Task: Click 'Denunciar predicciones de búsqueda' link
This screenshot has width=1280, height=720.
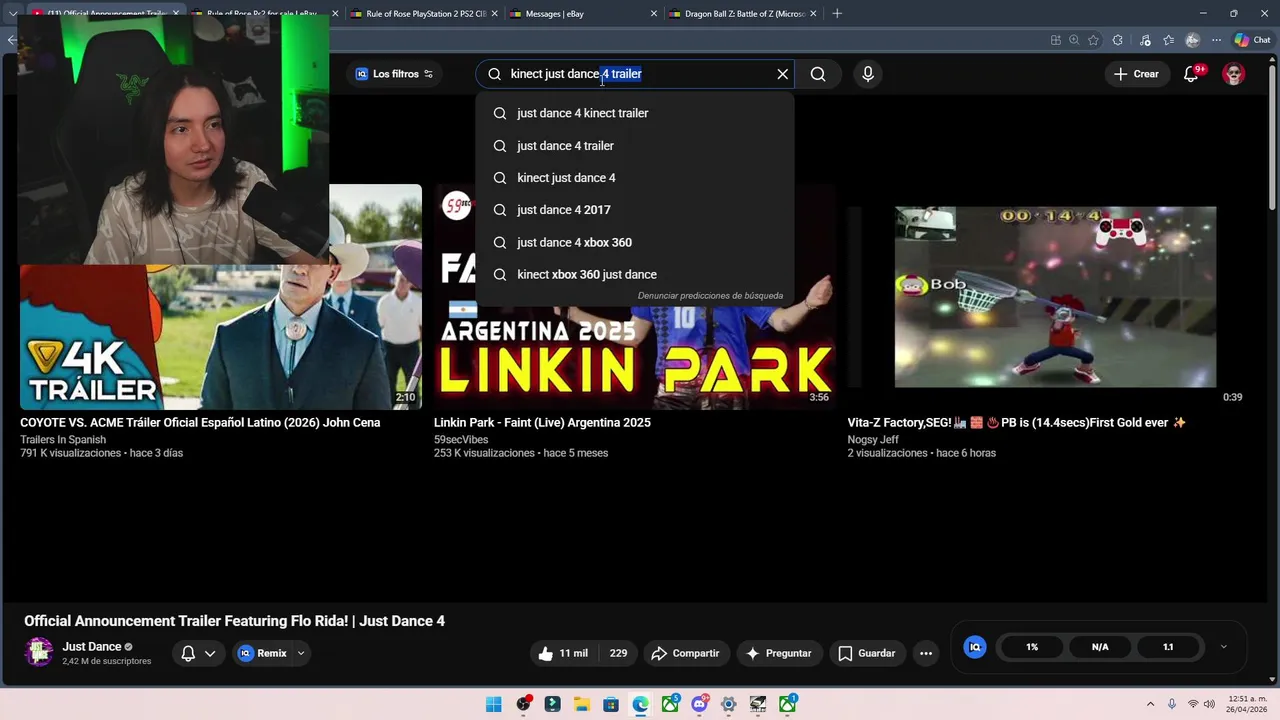Action: click(710, 296)
